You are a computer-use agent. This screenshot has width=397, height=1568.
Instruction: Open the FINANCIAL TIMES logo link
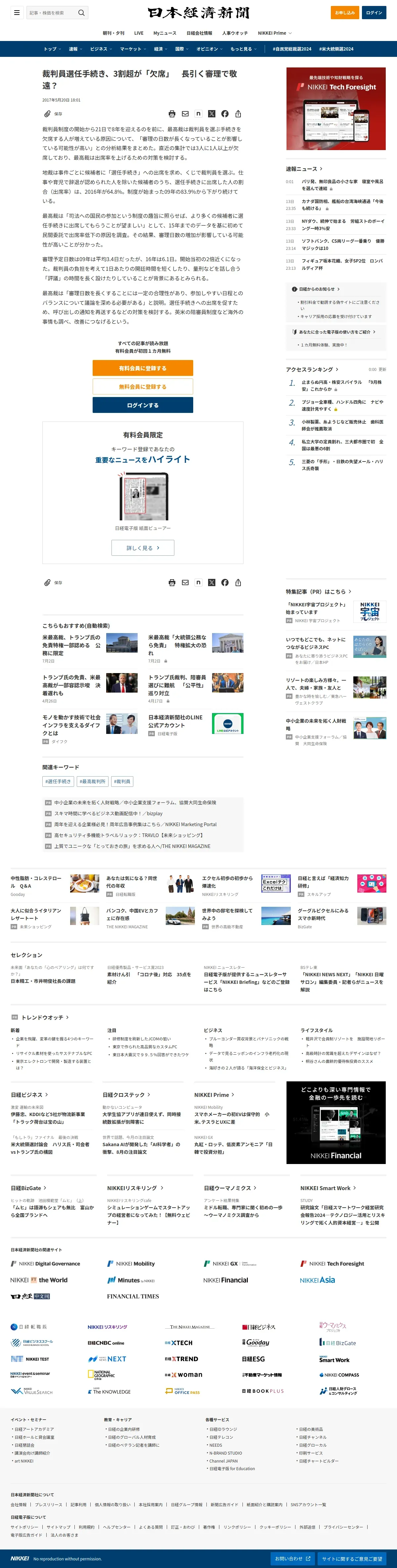[133, 1297]
